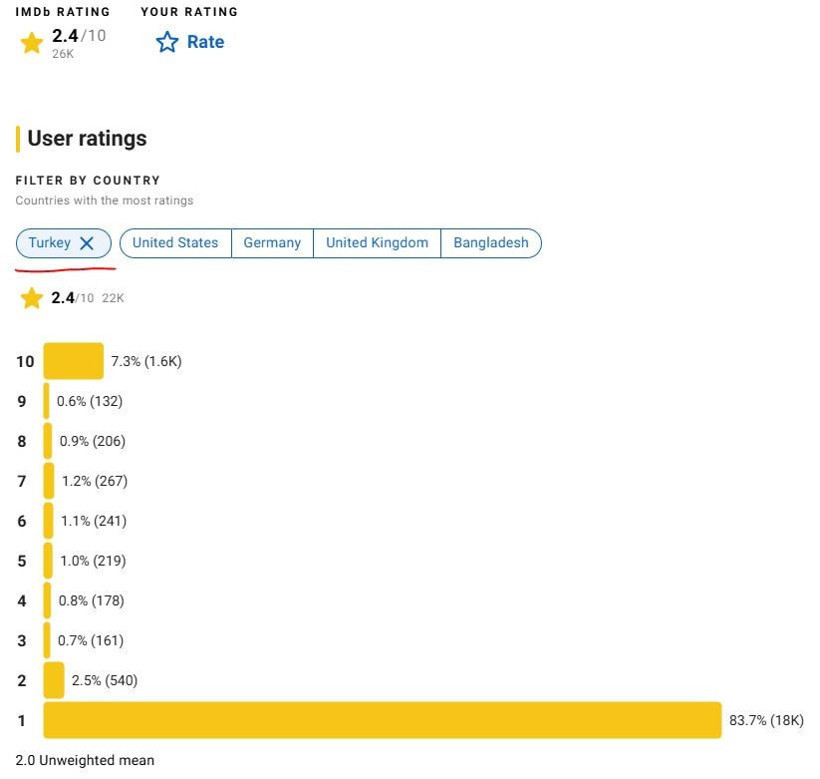The image size is (820, 779).
Task: Click the 2.0 Unweighted mean text
Action: click(x=85, y=760)
